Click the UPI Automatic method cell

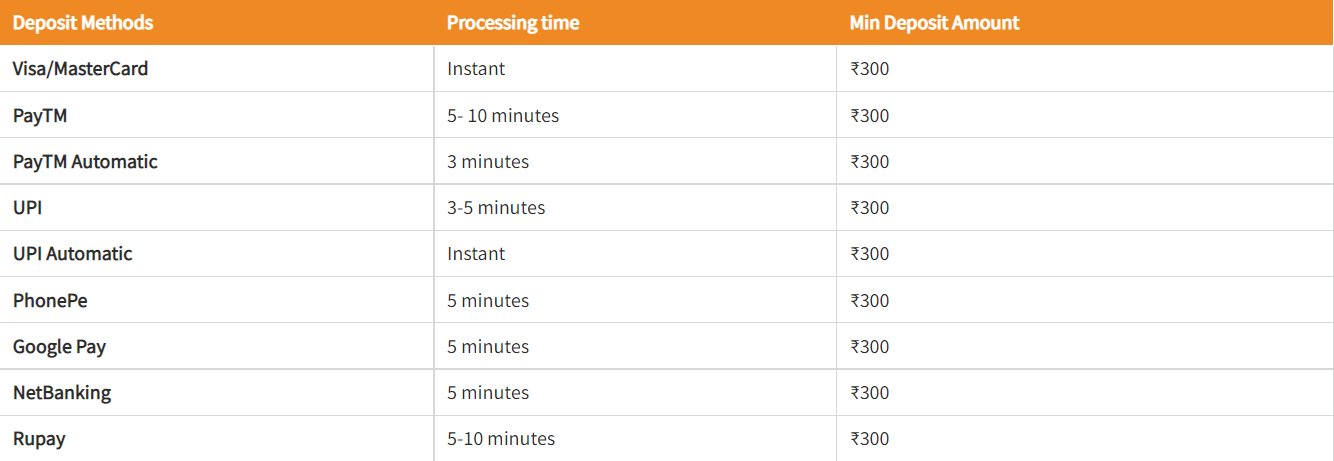click(x=72, y=253)
